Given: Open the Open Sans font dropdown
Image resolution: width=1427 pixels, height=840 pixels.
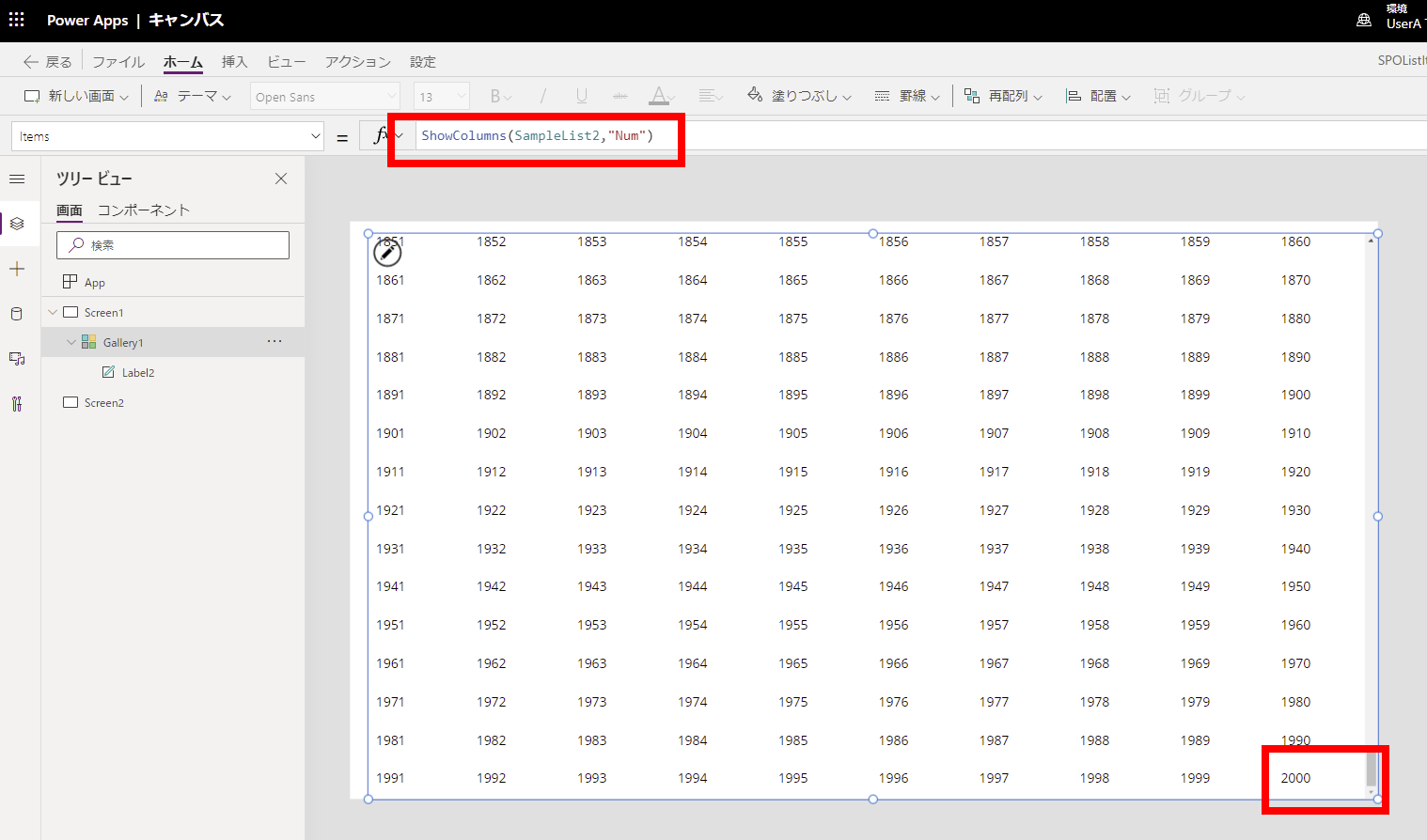Looking at the screenshot, I should [x=325, y=97].
